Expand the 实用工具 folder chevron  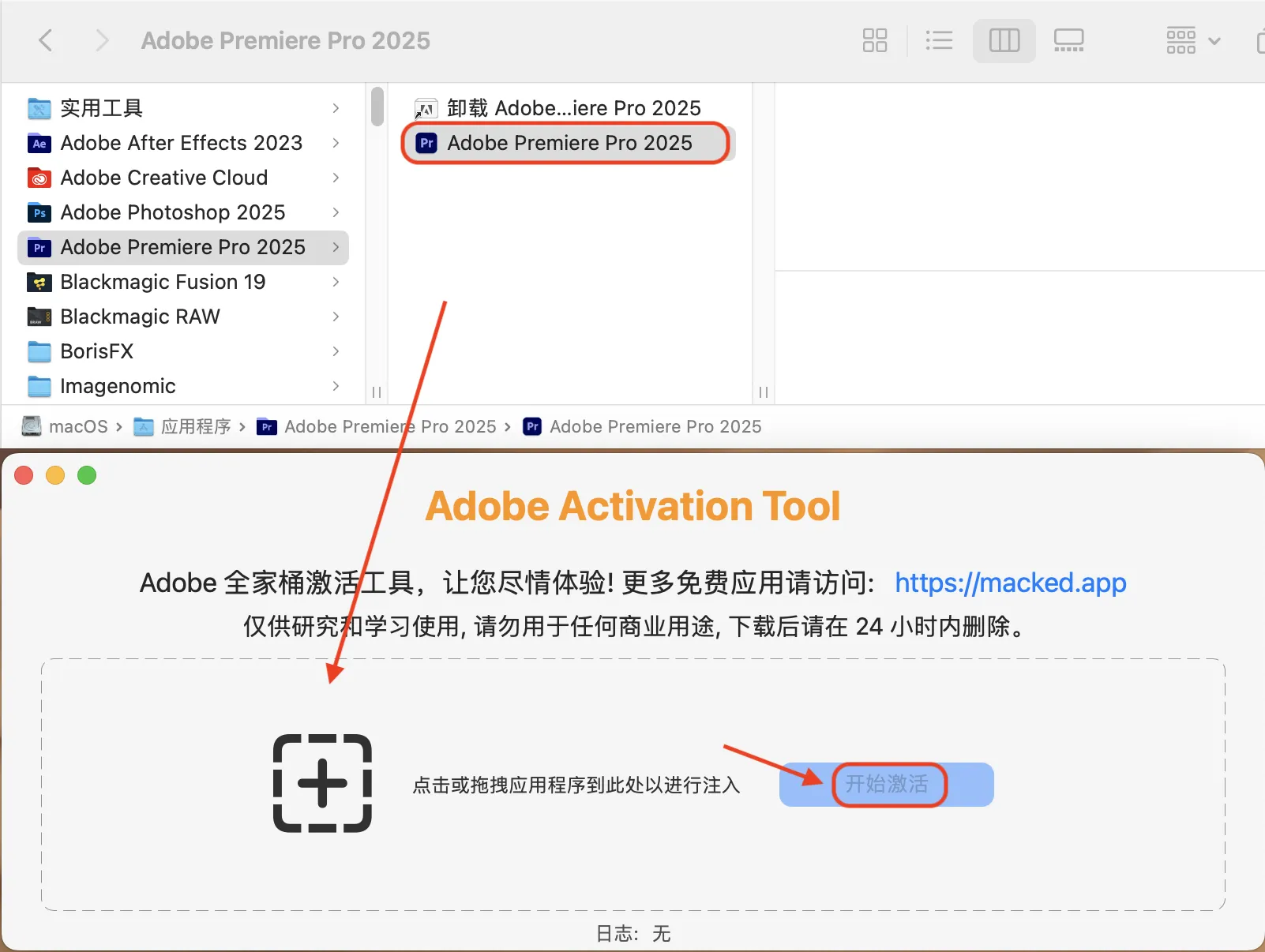tap(336, 108)
